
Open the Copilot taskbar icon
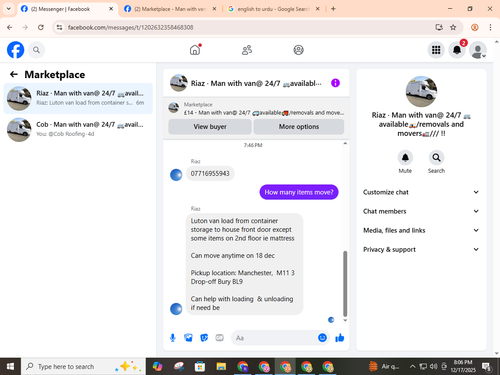coord(157,366)
